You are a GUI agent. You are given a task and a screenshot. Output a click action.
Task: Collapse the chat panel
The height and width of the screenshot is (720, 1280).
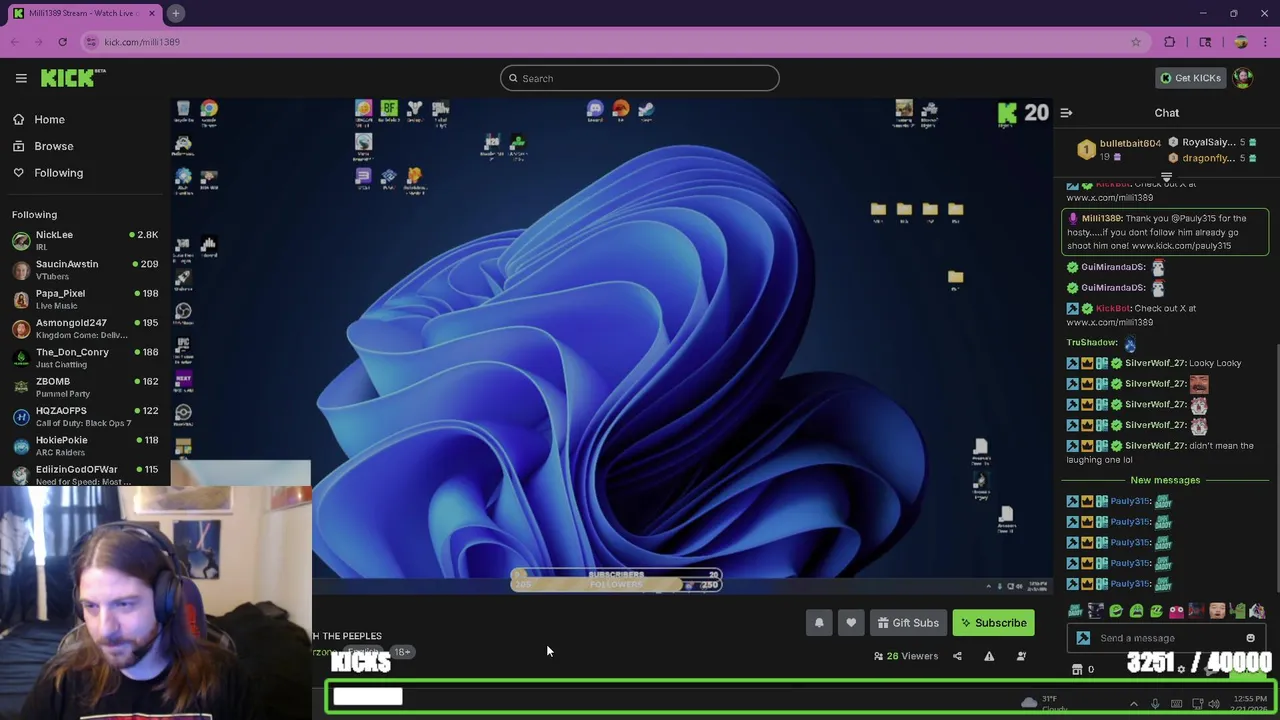[x=1066, y=113]
